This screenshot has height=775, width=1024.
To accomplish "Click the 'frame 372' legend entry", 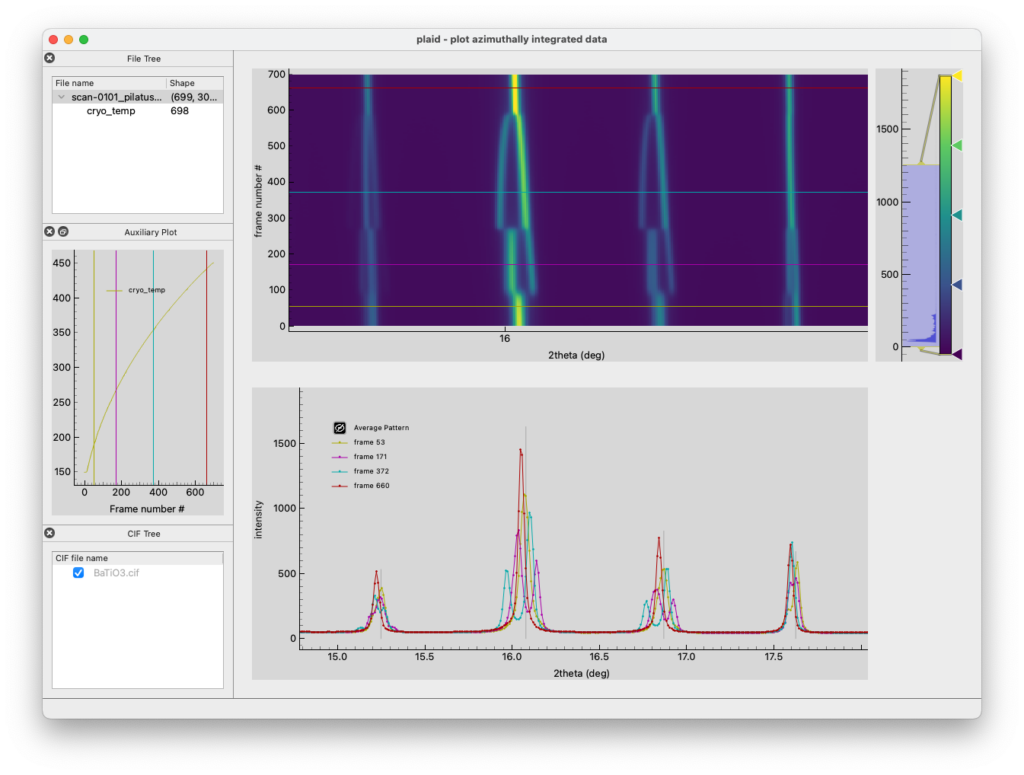I will click(x=360, y=471).
